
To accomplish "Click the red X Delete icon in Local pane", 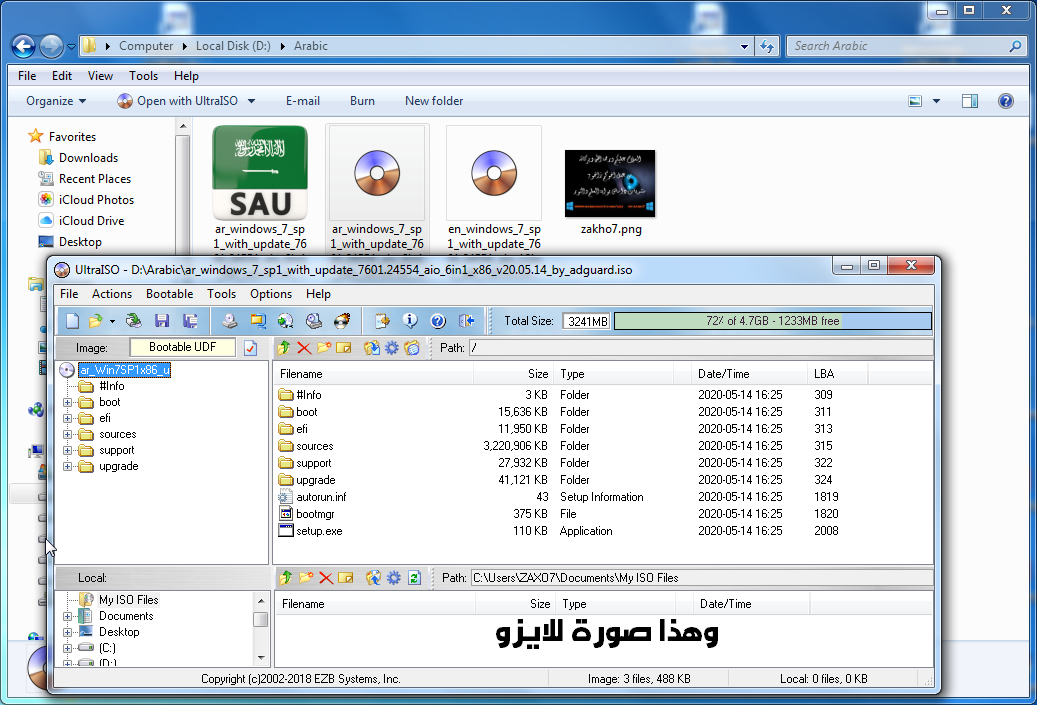I will click(x=326, y=578).
